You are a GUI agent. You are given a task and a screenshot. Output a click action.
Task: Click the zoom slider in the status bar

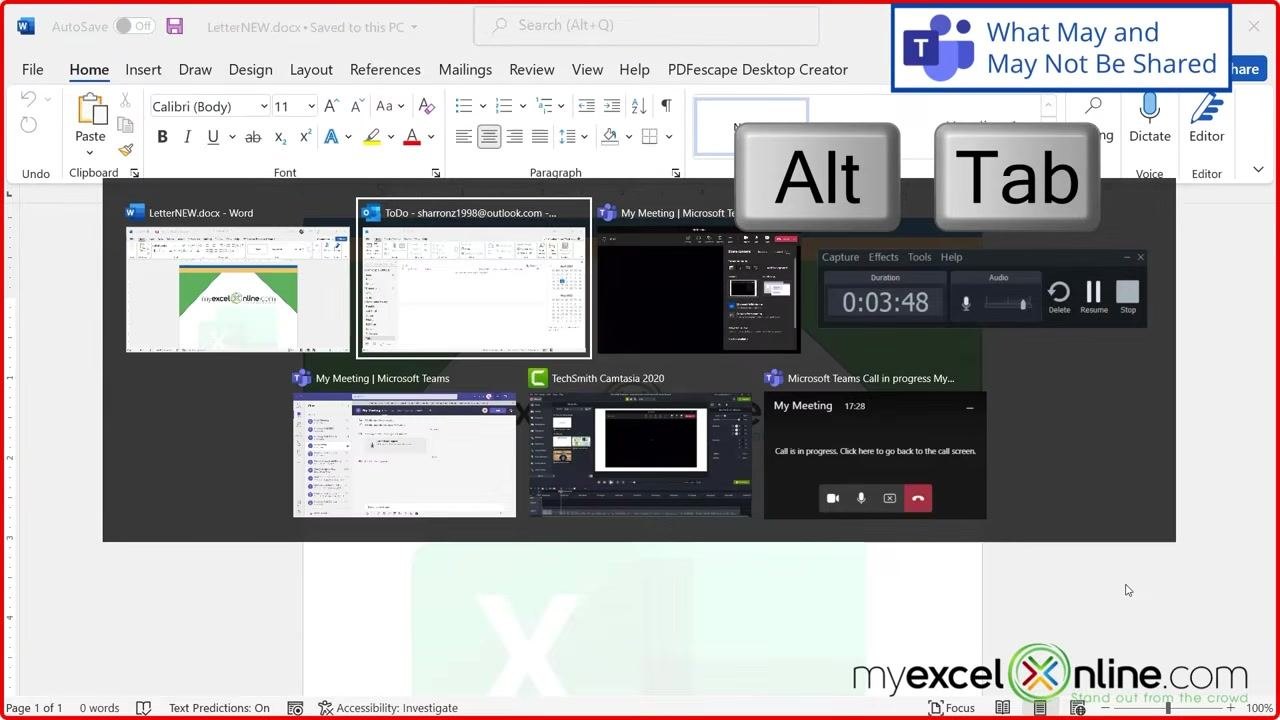(x=1167, y=708)
